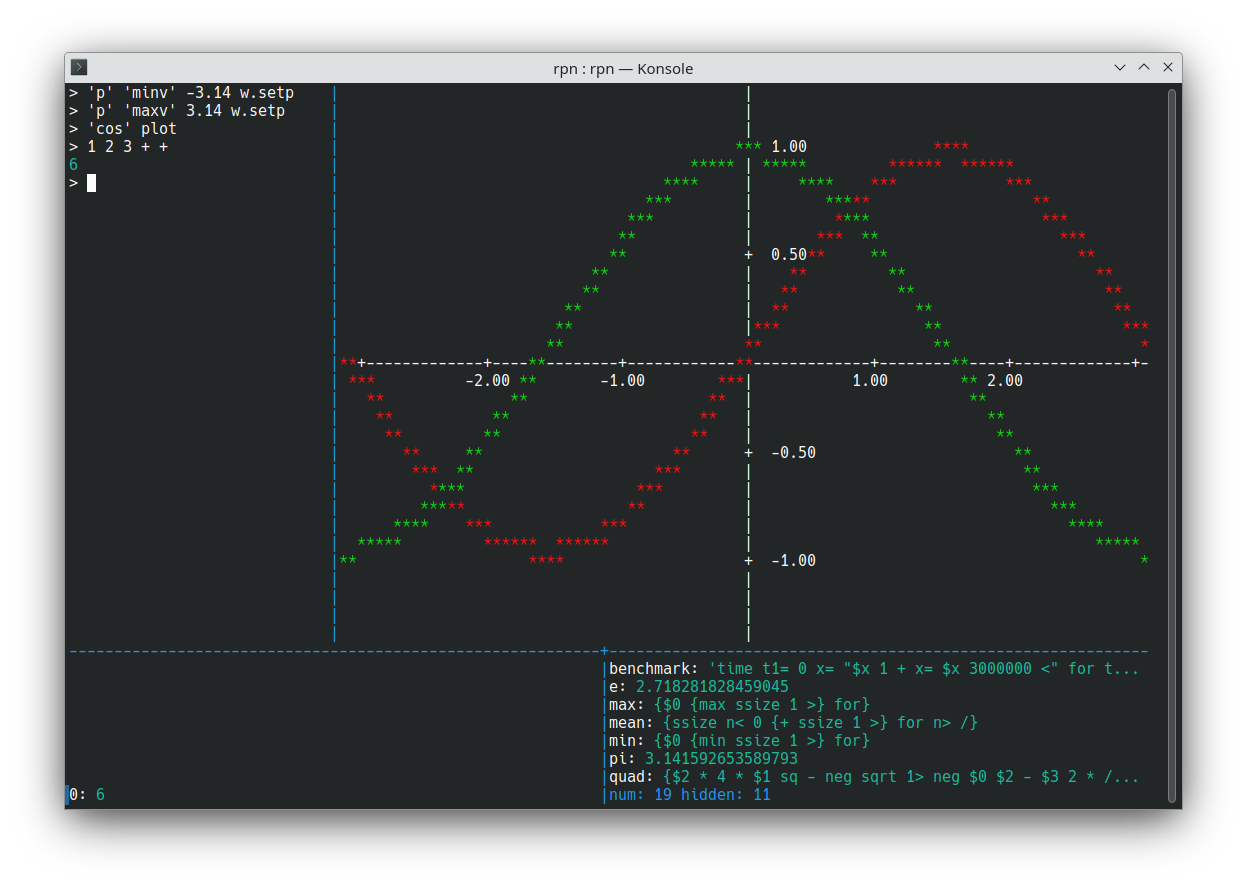Click the terminal's vertical scrollbar
Screen dimensions: 1247x886
(x=1172, y=445)
